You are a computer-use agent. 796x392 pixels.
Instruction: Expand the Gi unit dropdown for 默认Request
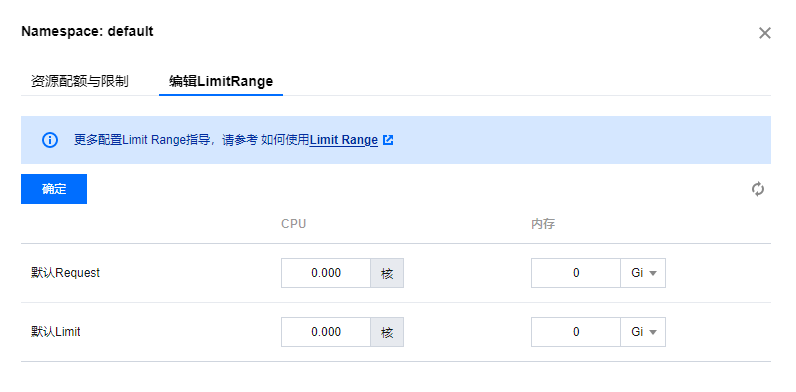[x=643, y=273]
